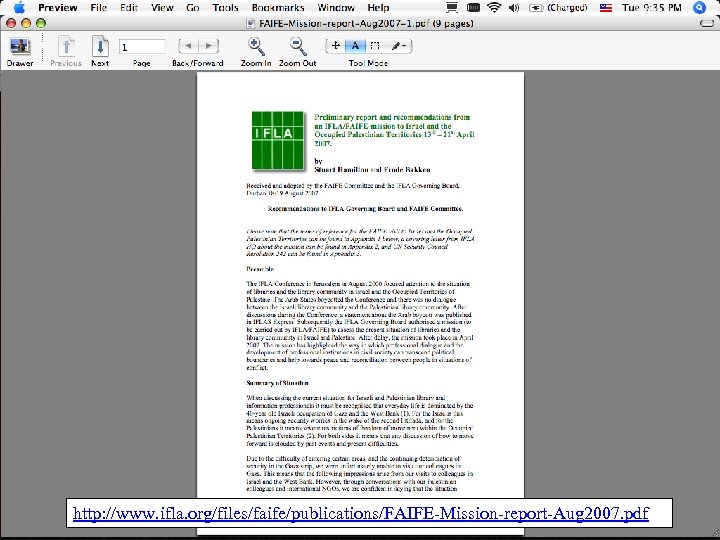Zoom Out of the document
The image size is (720, 540).
(298, 46)
